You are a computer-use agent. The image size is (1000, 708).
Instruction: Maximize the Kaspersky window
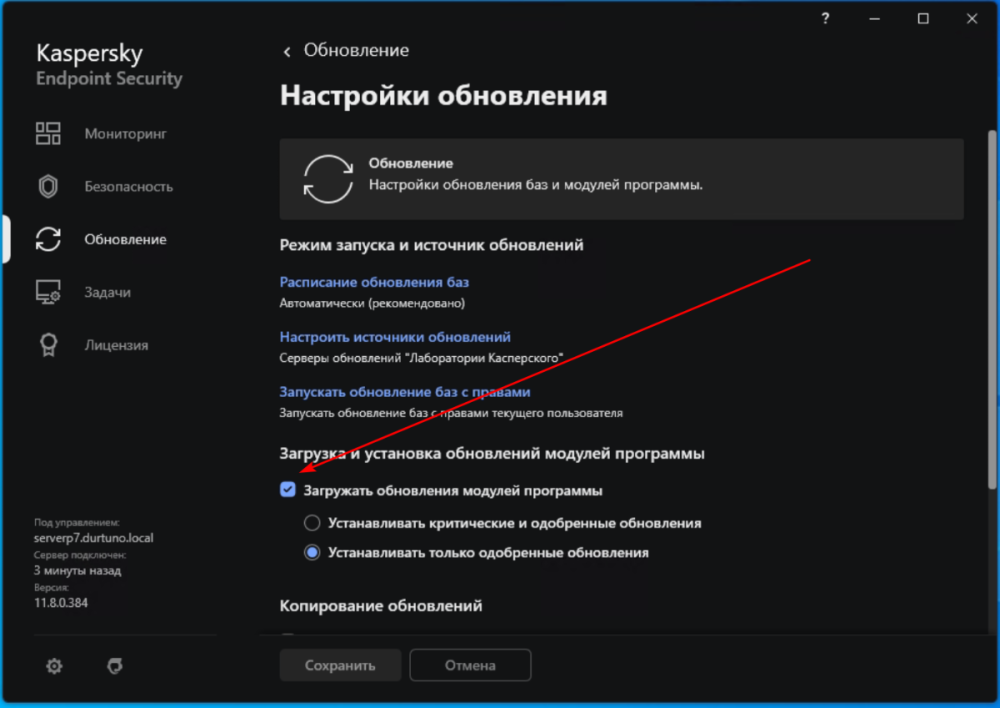pyautogui.click(x=923, y=18)
